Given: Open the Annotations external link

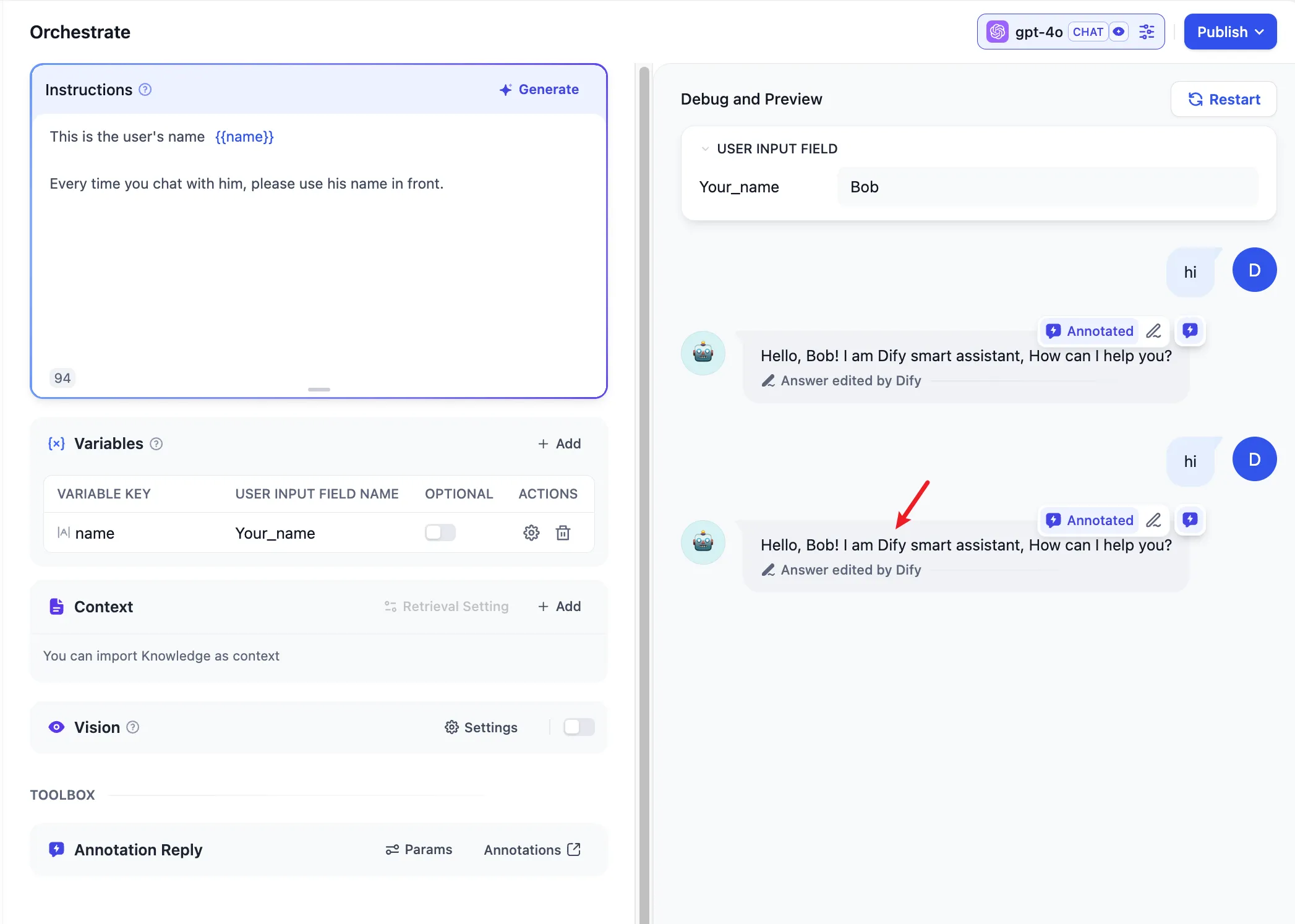Looking at the screenshot, I should click(x=532, y=850).
